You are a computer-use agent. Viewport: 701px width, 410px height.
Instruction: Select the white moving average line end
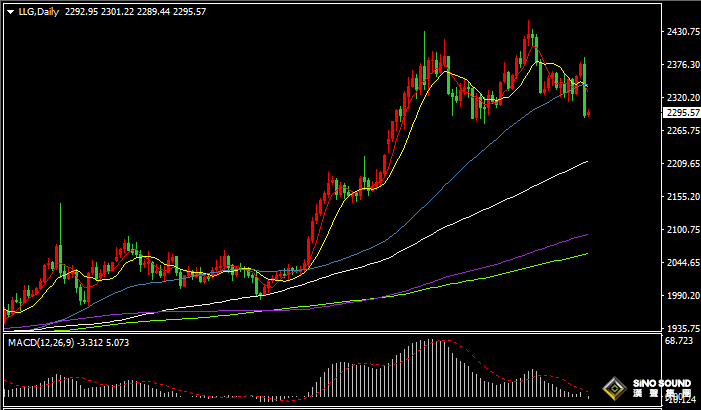(x=586, y=161)
